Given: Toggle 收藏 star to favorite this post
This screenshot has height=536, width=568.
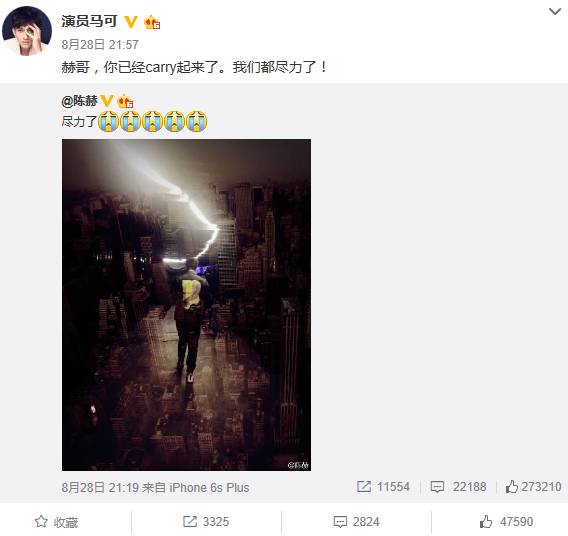Looking at the screenshot, I should (x=57, y=522).
